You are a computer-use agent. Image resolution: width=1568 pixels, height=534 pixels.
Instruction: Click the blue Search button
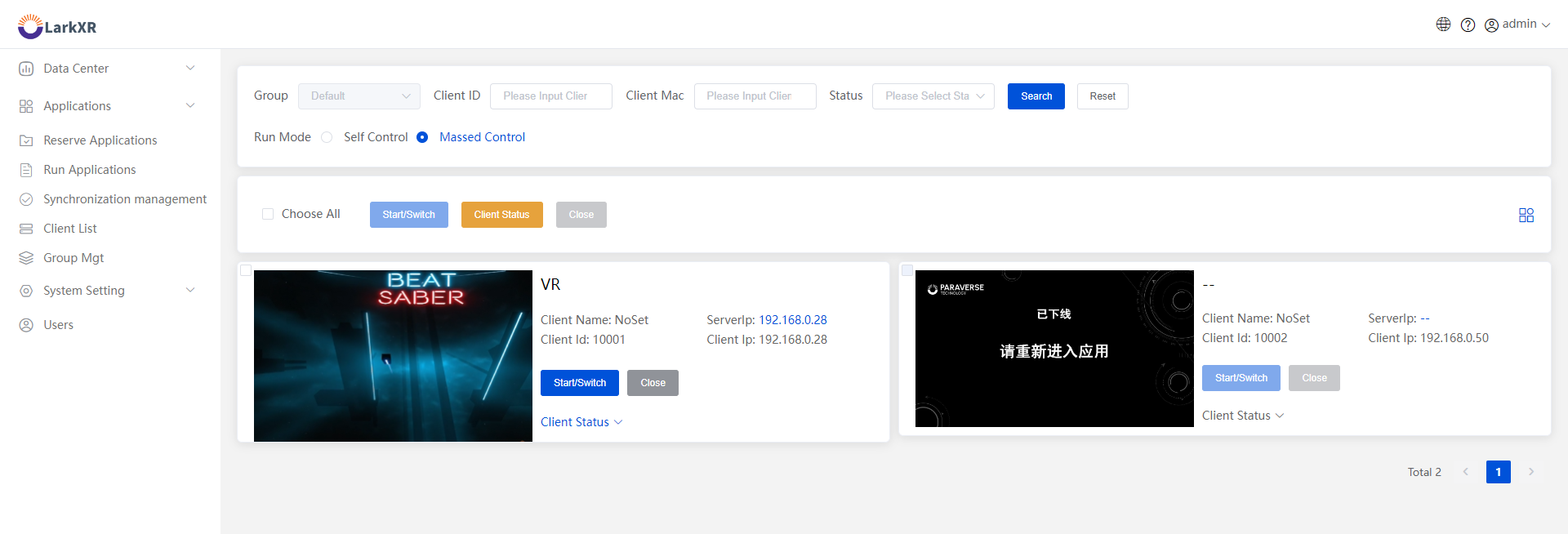1036,96
